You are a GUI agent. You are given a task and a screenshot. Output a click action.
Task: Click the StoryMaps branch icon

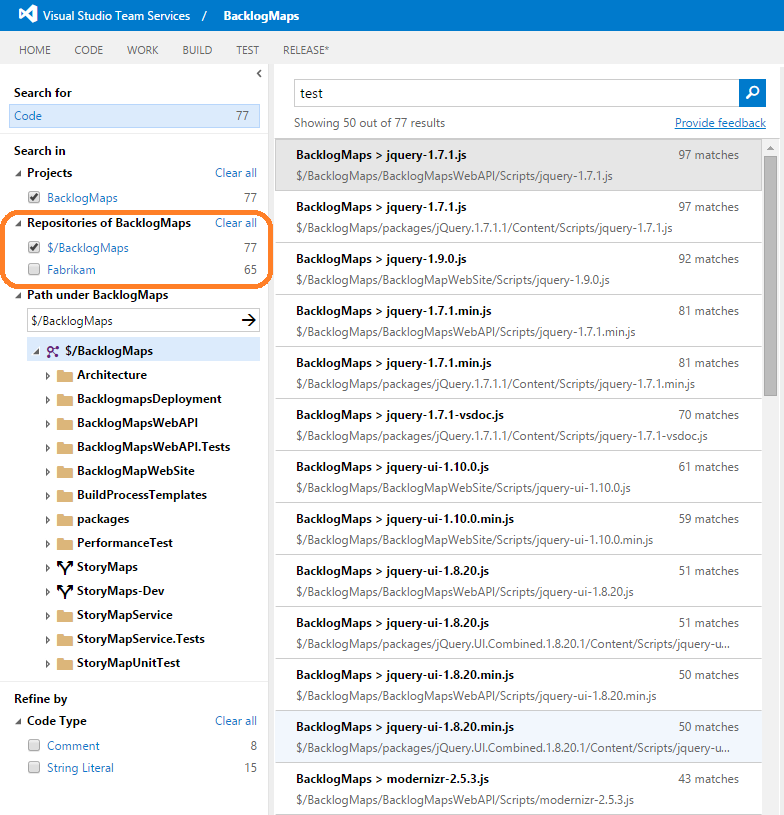pos(64,567)
